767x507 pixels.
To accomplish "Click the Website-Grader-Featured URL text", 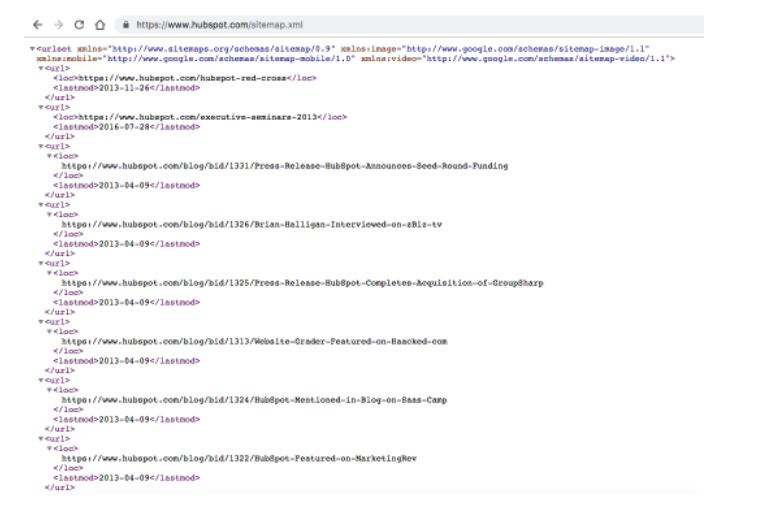I will [254, 342].
